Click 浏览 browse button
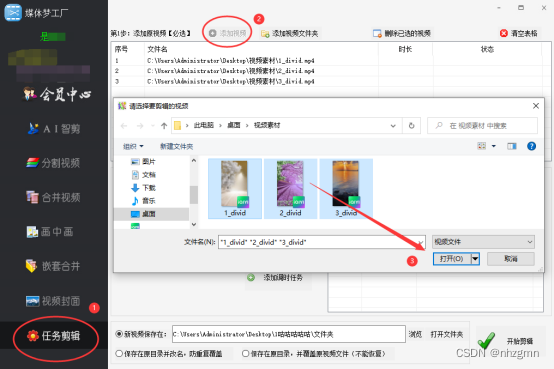554x369 pixels. pyautogui.click(x=416, y=334)
